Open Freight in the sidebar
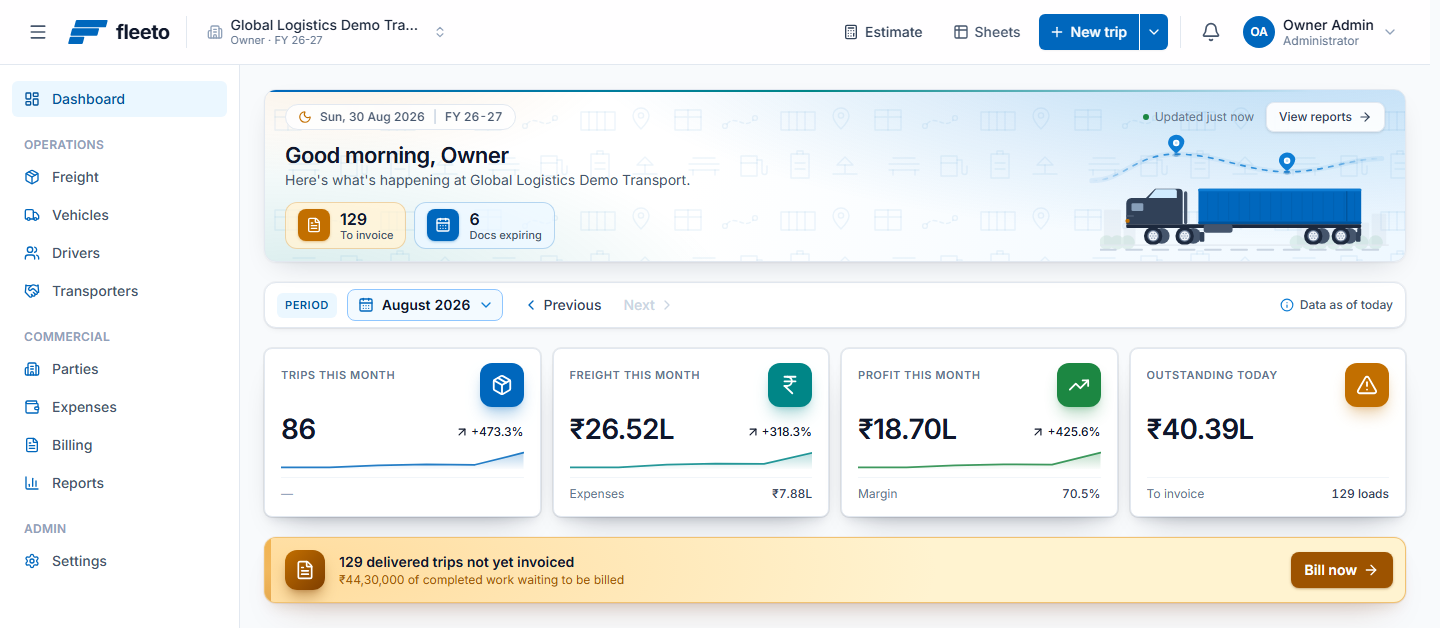This screenshot has width=1440, height=628. point(119,177)
